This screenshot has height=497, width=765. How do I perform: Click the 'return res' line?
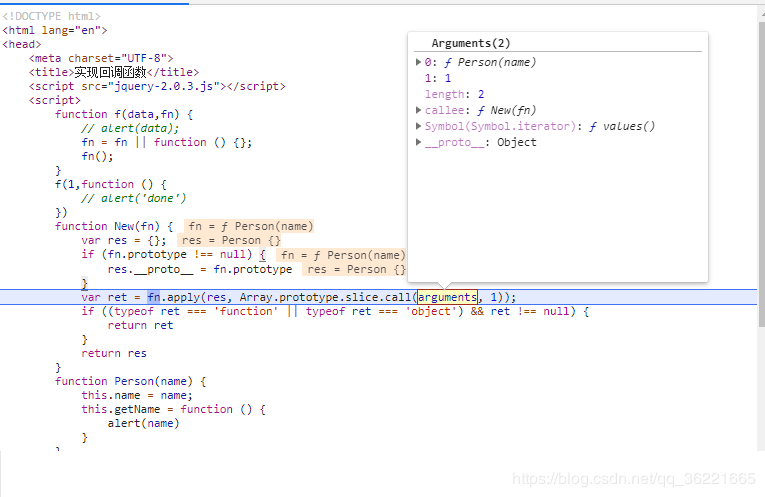click(x=114, y=353)
